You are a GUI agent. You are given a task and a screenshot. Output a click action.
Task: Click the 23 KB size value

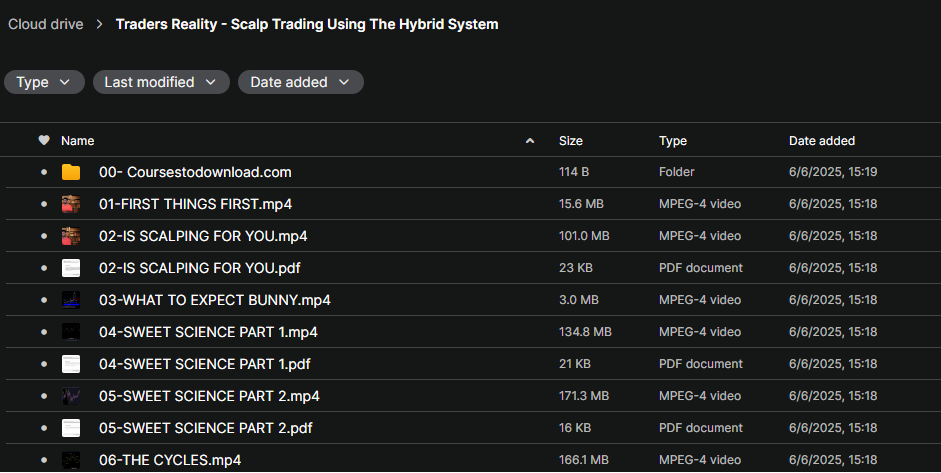(576, 268)
